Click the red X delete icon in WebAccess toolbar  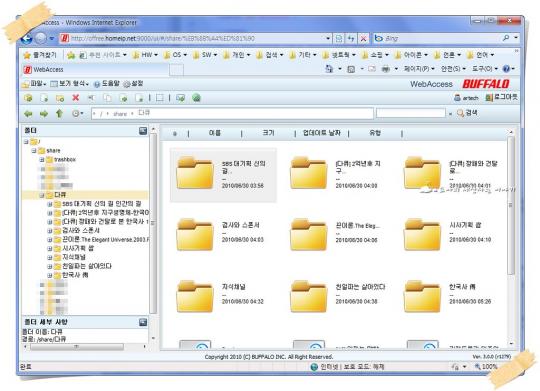point(76,98)
